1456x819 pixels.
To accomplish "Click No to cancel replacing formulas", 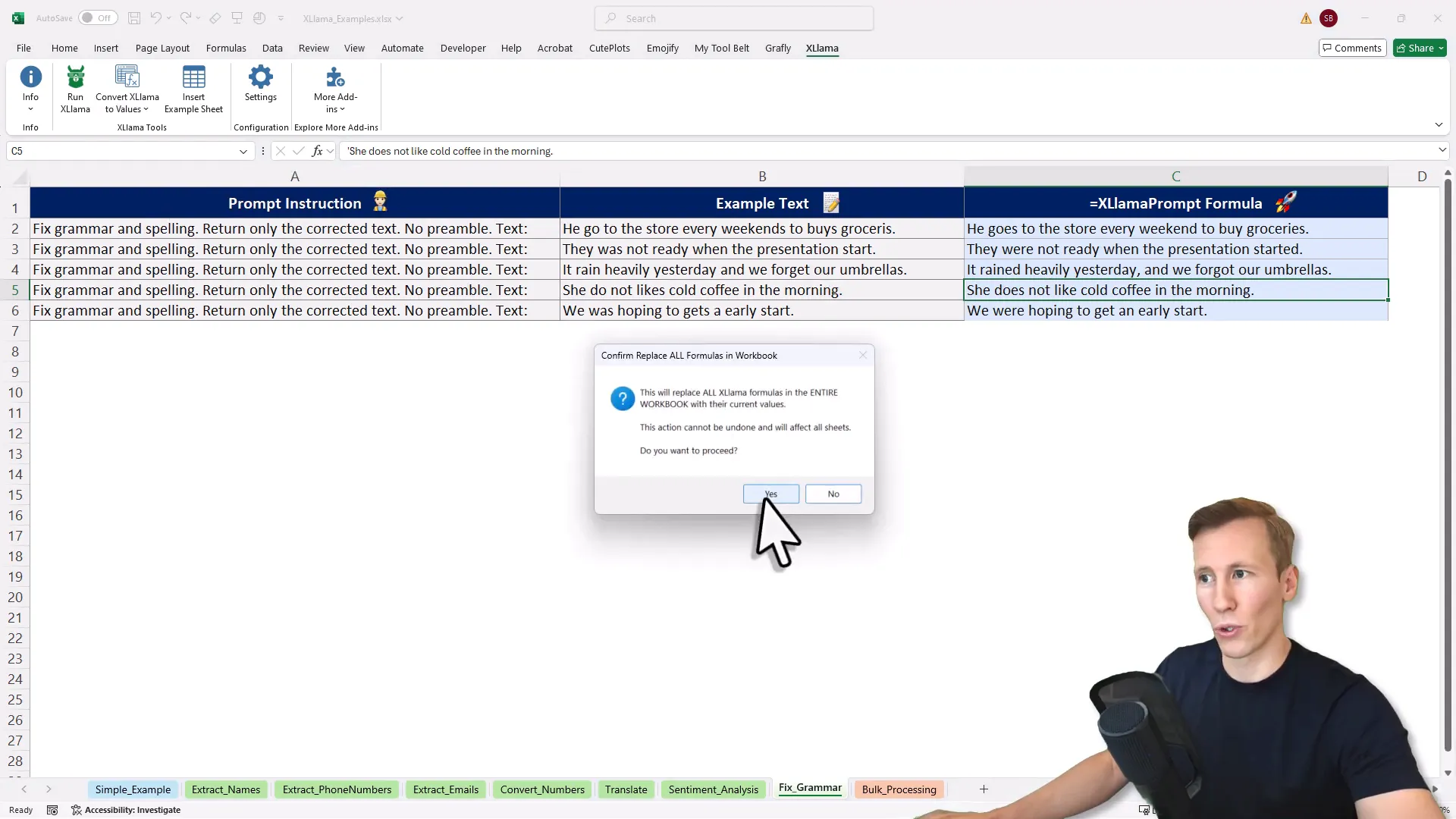I will [x=833, y=494].
